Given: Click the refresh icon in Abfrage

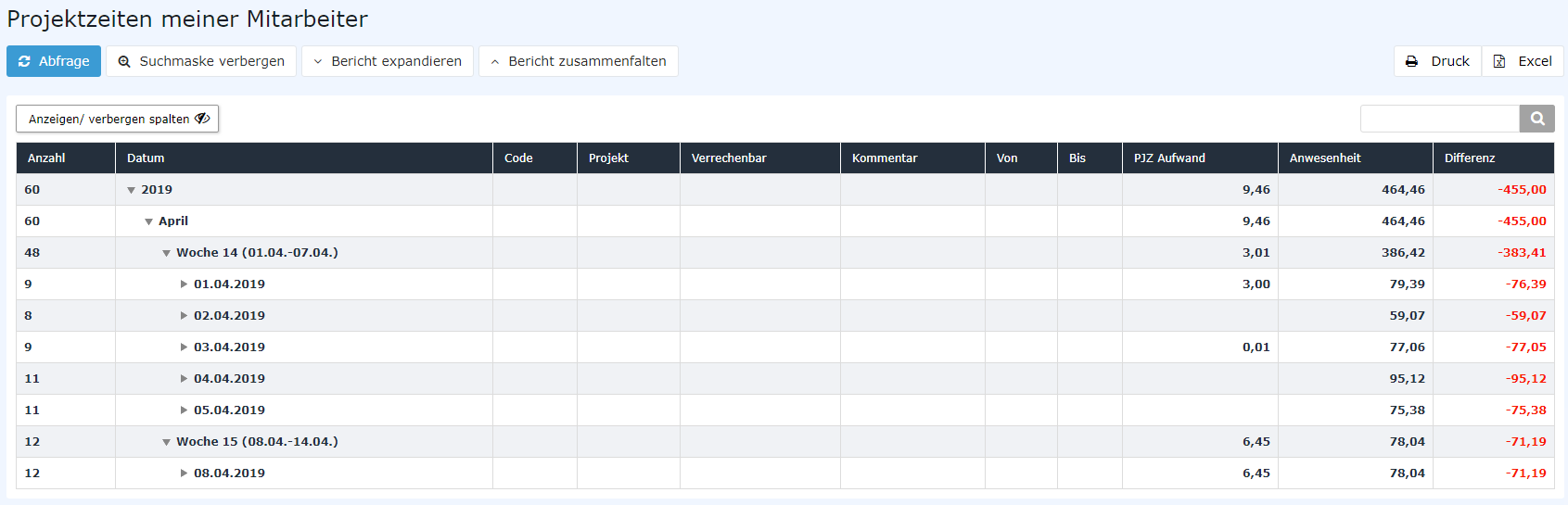Looking at the screenshot, I should pos(24,61).
